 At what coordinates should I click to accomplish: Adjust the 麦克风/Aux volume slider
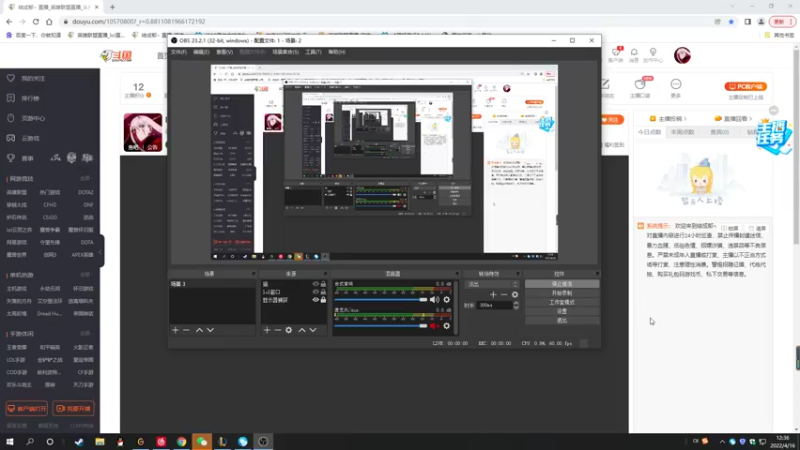coord(381,326)
